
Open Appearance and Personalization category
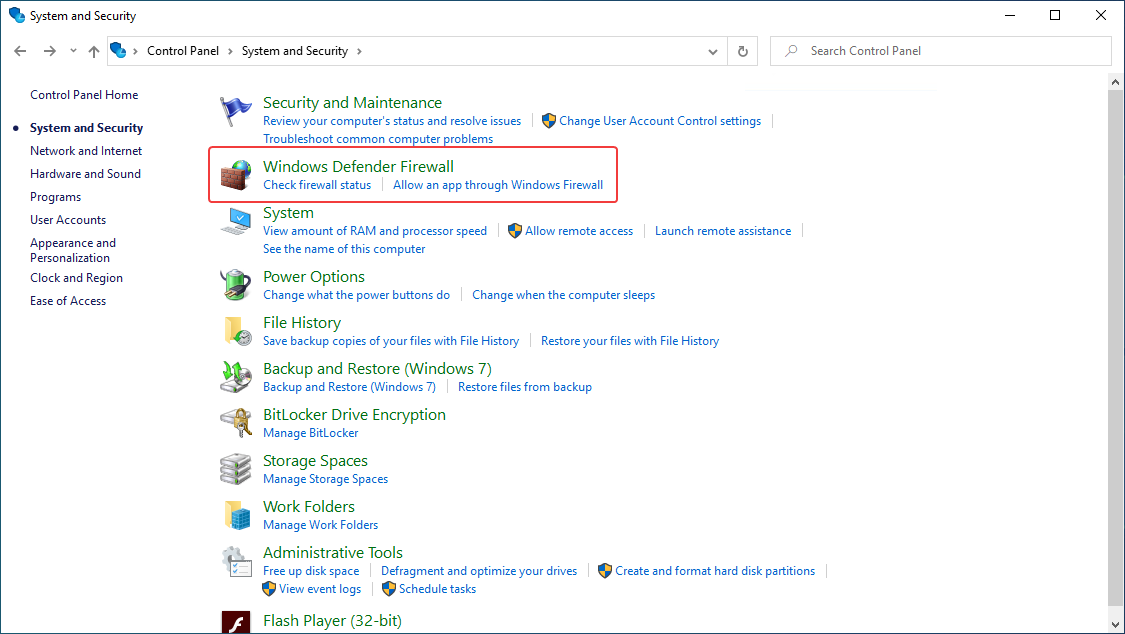72,250
